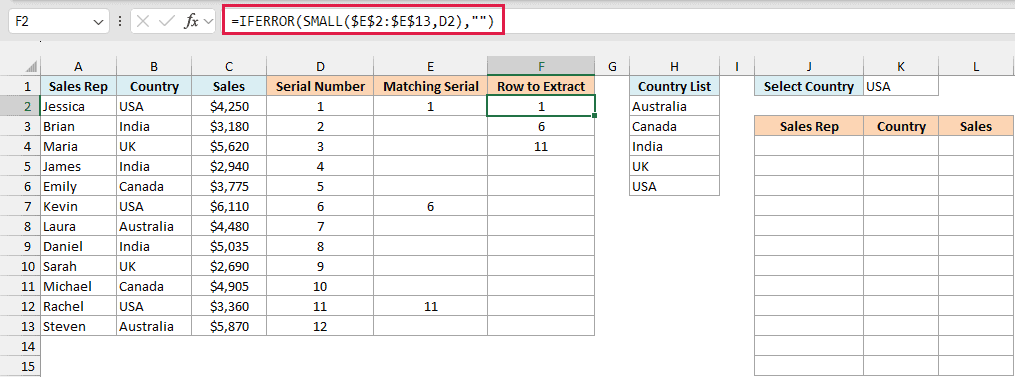1015x377 pixels.
Task: Select the cell with Steven
Action: click(x=78, y=326)
